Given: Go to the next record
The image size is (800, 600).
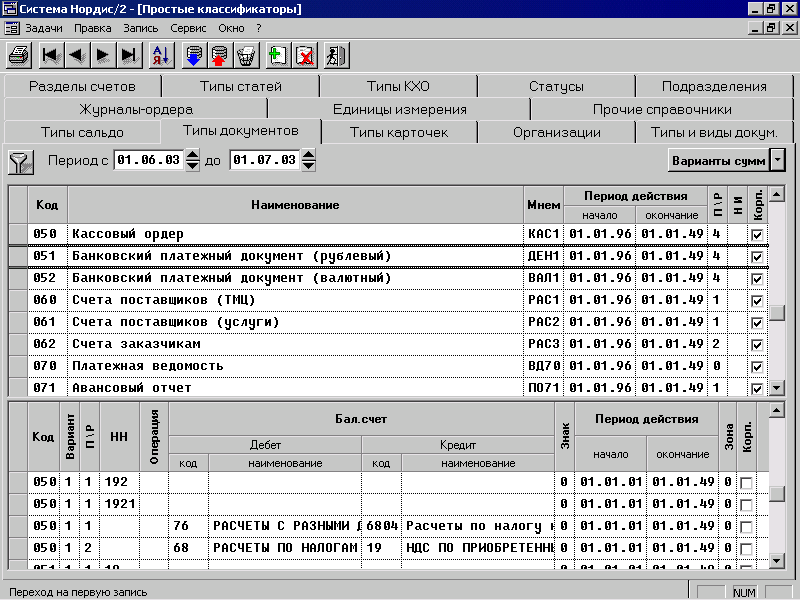Looking at the screenshot, I should click(103, 55).
